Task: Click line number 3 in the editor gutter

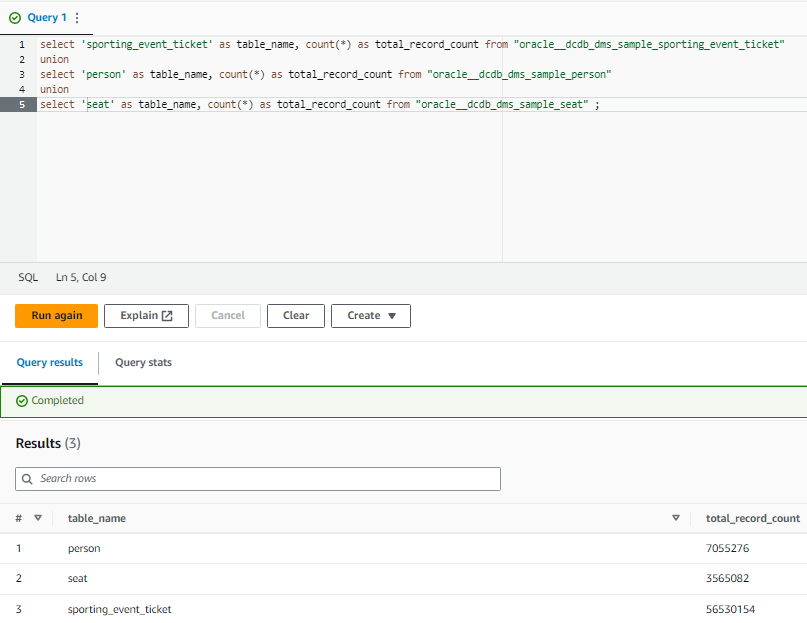Action: pyautogui.click(x=22, y=75)
